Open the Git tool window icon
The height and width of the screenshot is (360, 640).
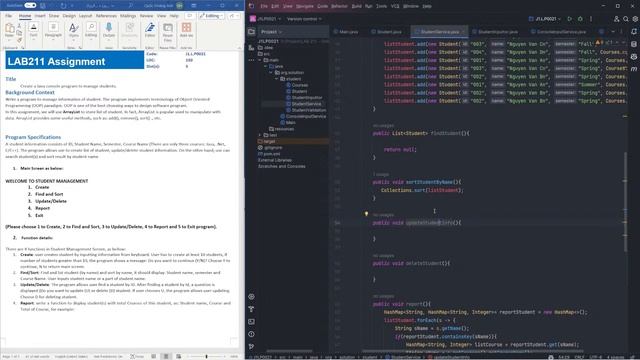(x=251, y=347)
